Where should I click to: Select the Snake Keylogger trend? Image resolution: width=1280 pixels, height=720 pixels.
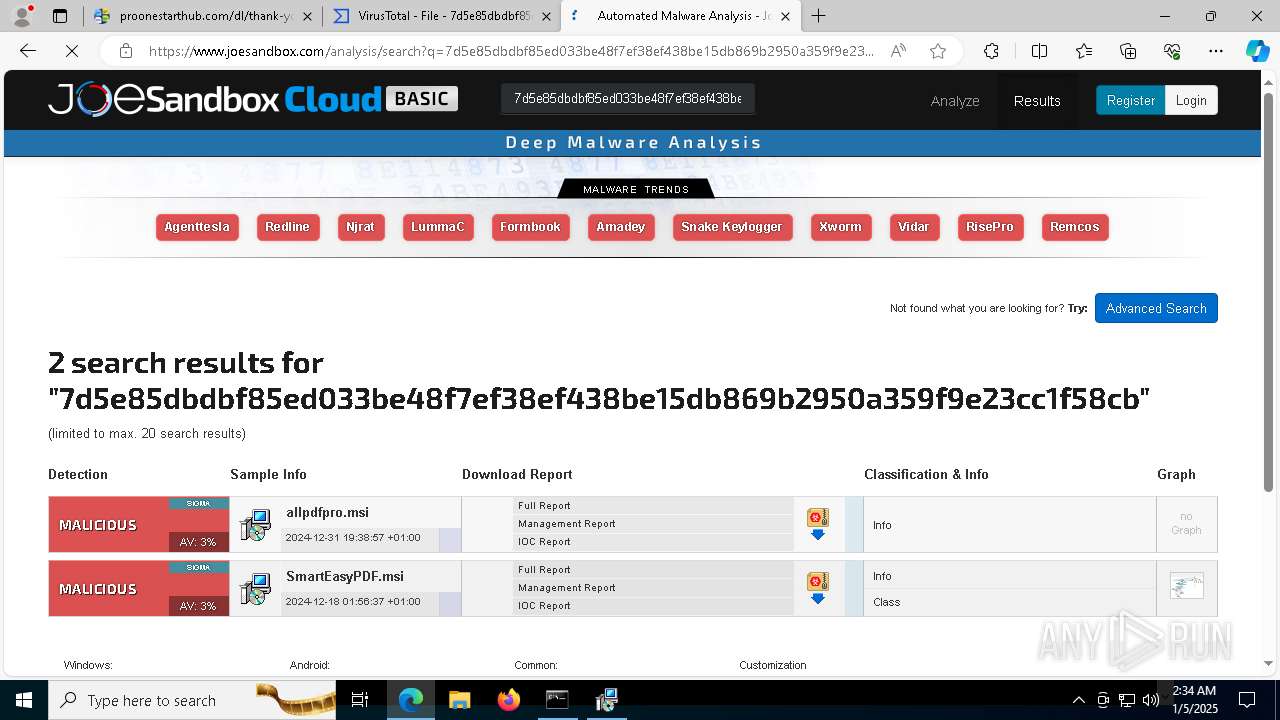click(732, 227)
